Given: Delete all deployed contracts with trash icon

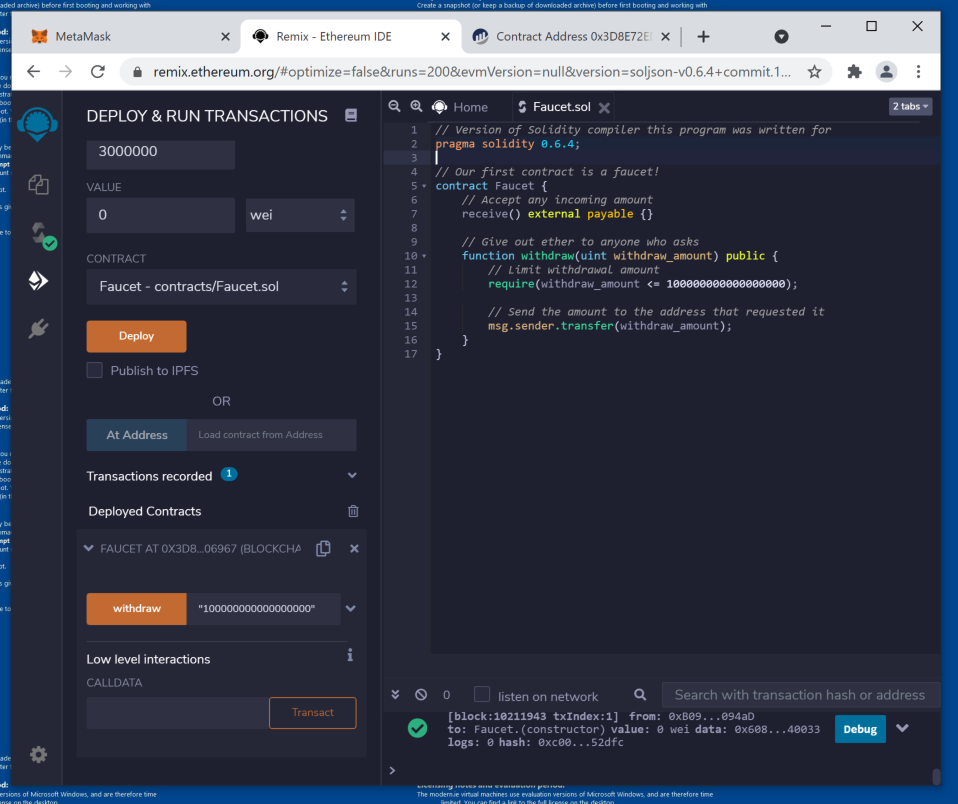Looking at the screenshot, I should click(x=353, y=511).
